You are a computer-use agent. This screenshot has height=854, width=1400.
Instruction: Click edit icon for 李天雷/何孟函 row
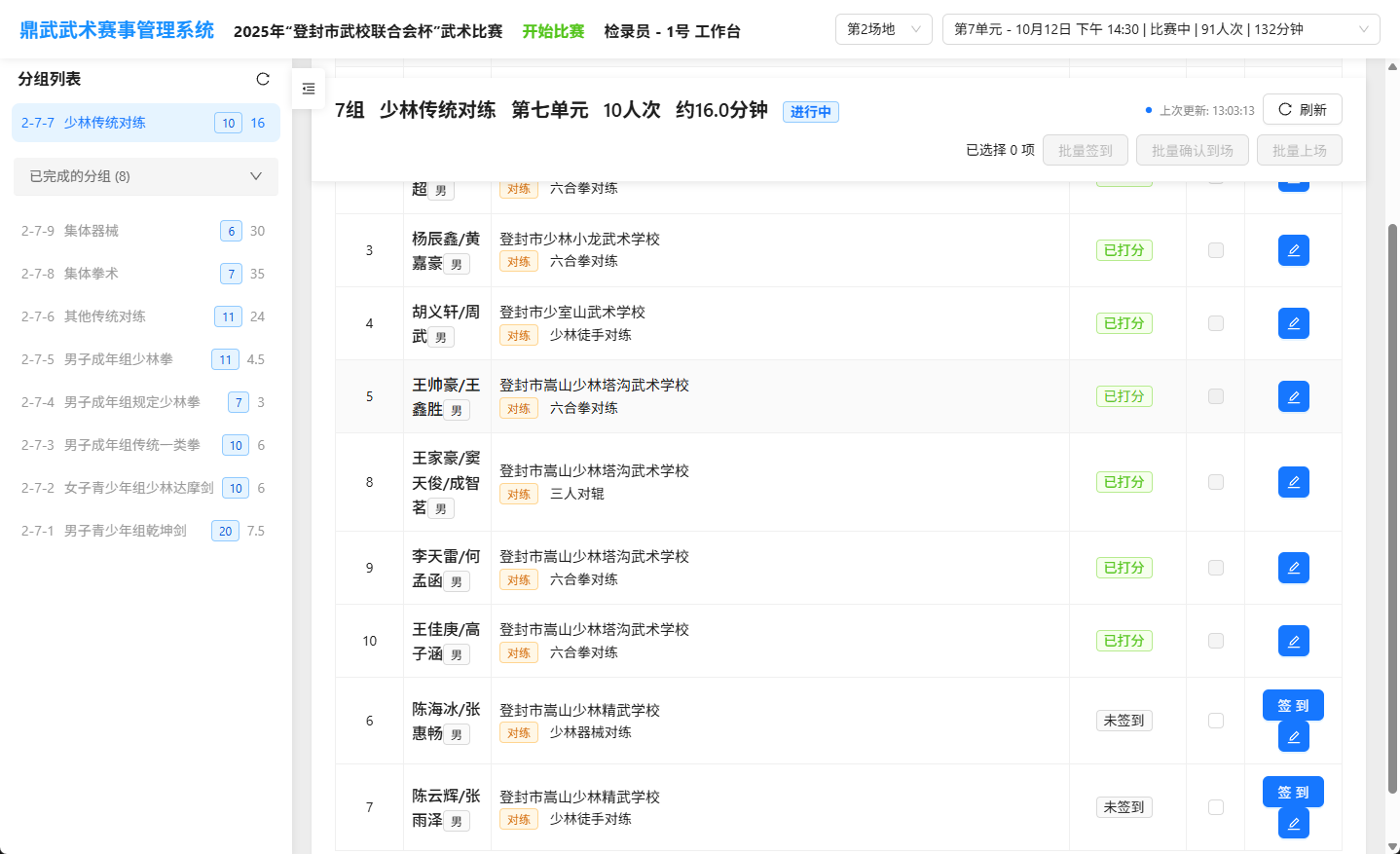coord(1293,568)
